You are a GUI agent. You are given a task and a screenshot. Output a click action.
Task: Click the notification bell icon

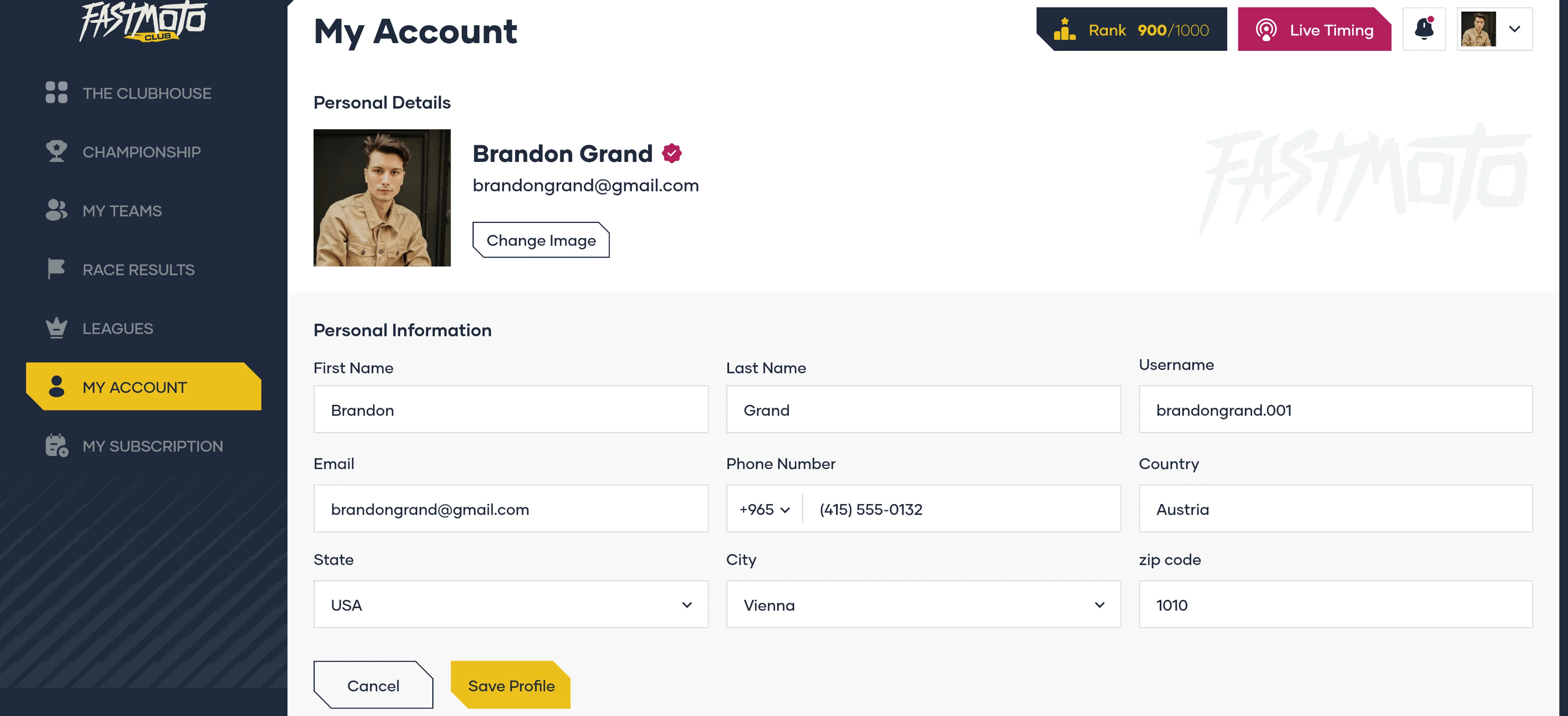(1424, 28)
